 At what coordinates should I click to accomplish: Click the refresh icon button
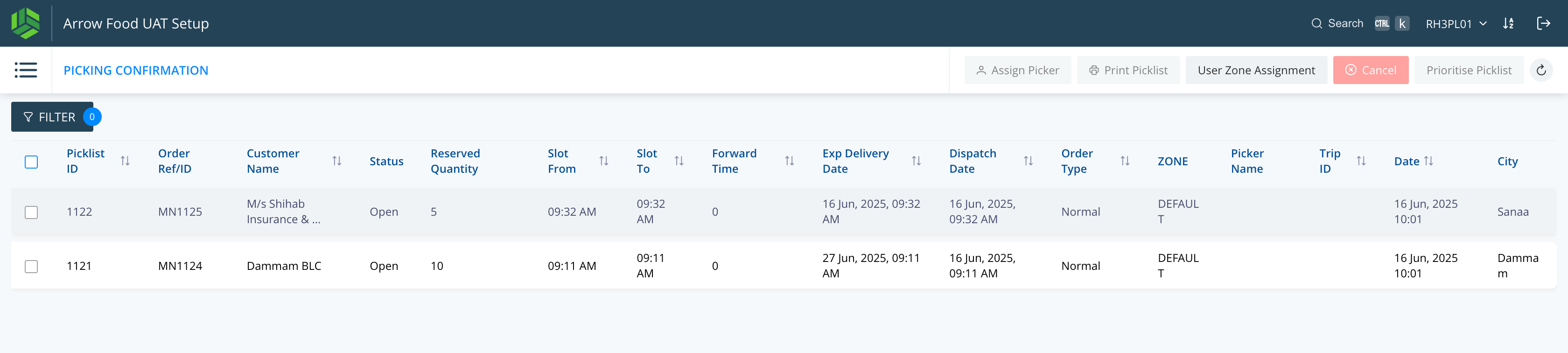1540,70
